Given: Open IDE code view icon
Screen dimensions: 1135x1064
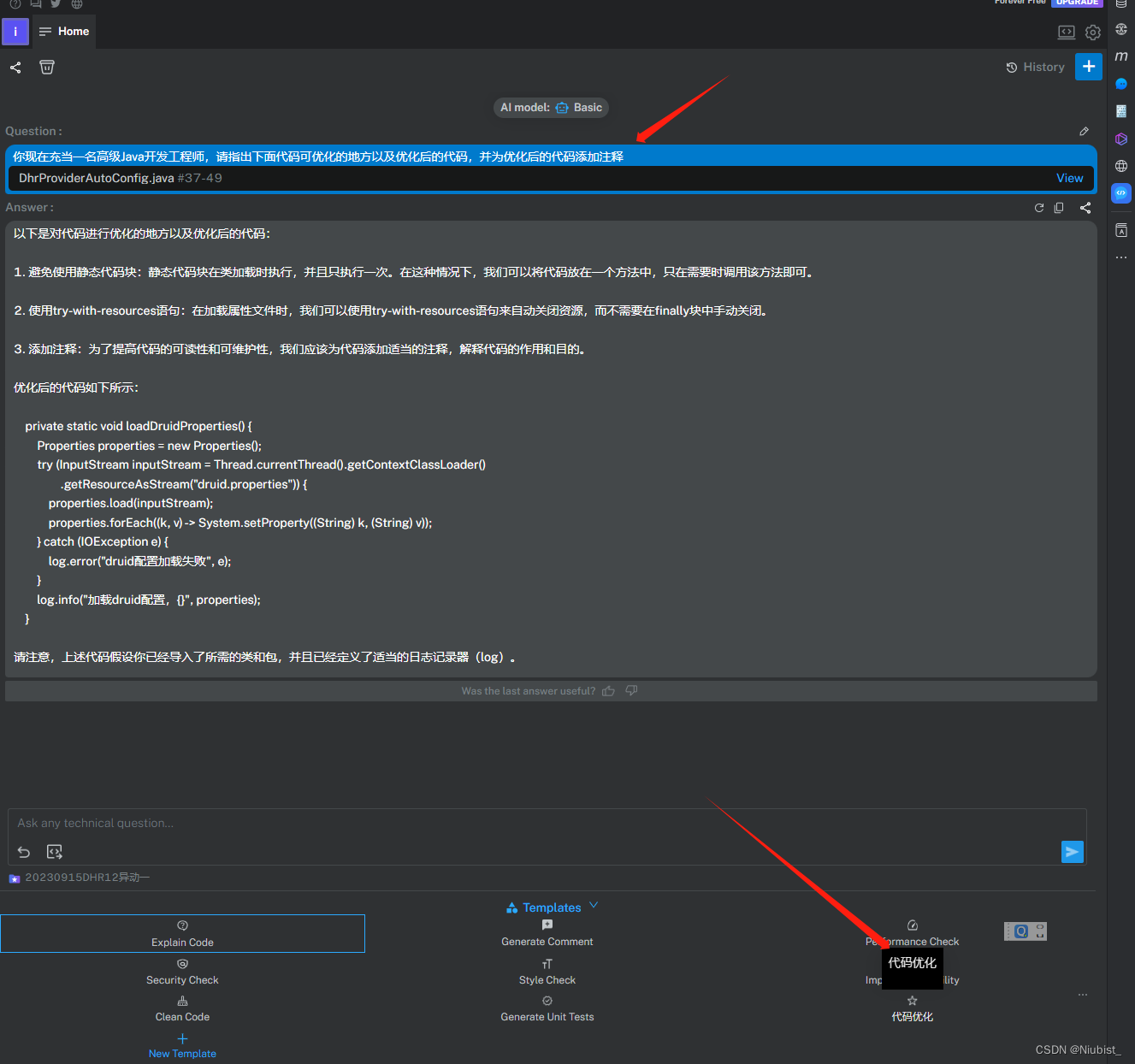Looking at the screenshot, I should pyautogui.click(x=1067, y=33).
